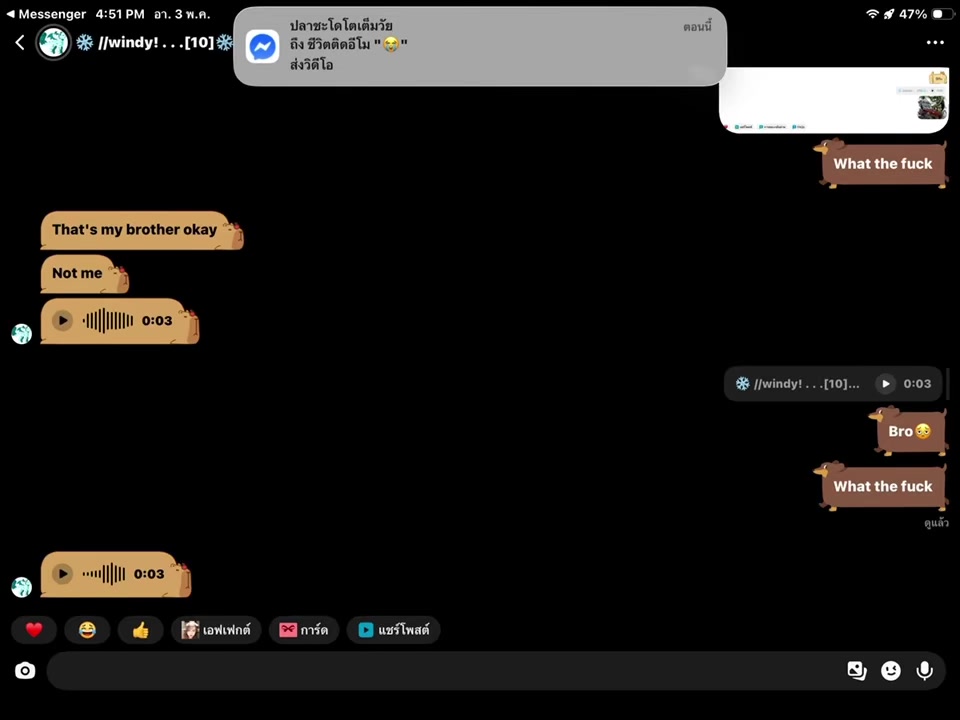Open the เอฟเฟกต์ effects option

216,629
